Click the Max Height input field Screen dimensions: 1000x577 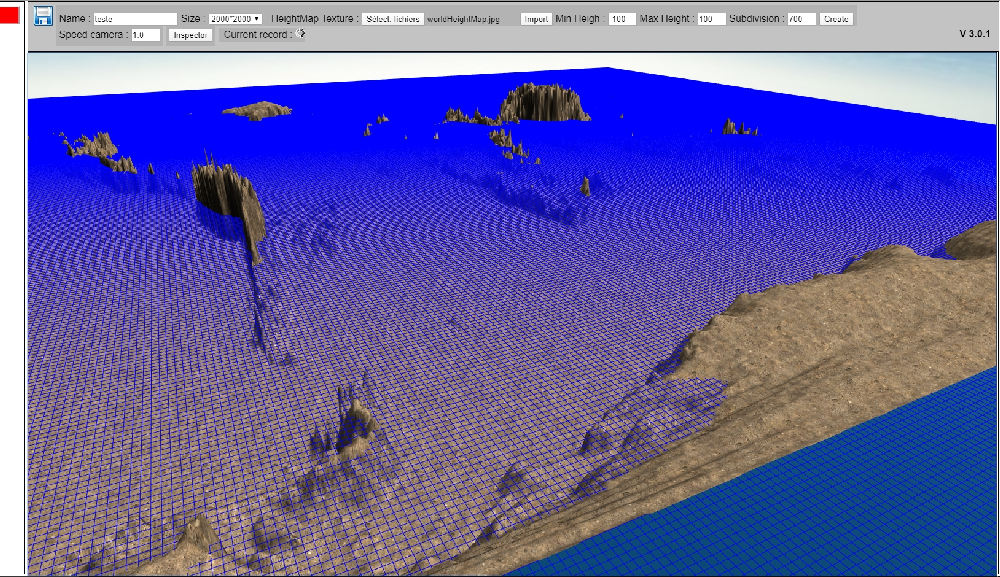coord(711,19)
